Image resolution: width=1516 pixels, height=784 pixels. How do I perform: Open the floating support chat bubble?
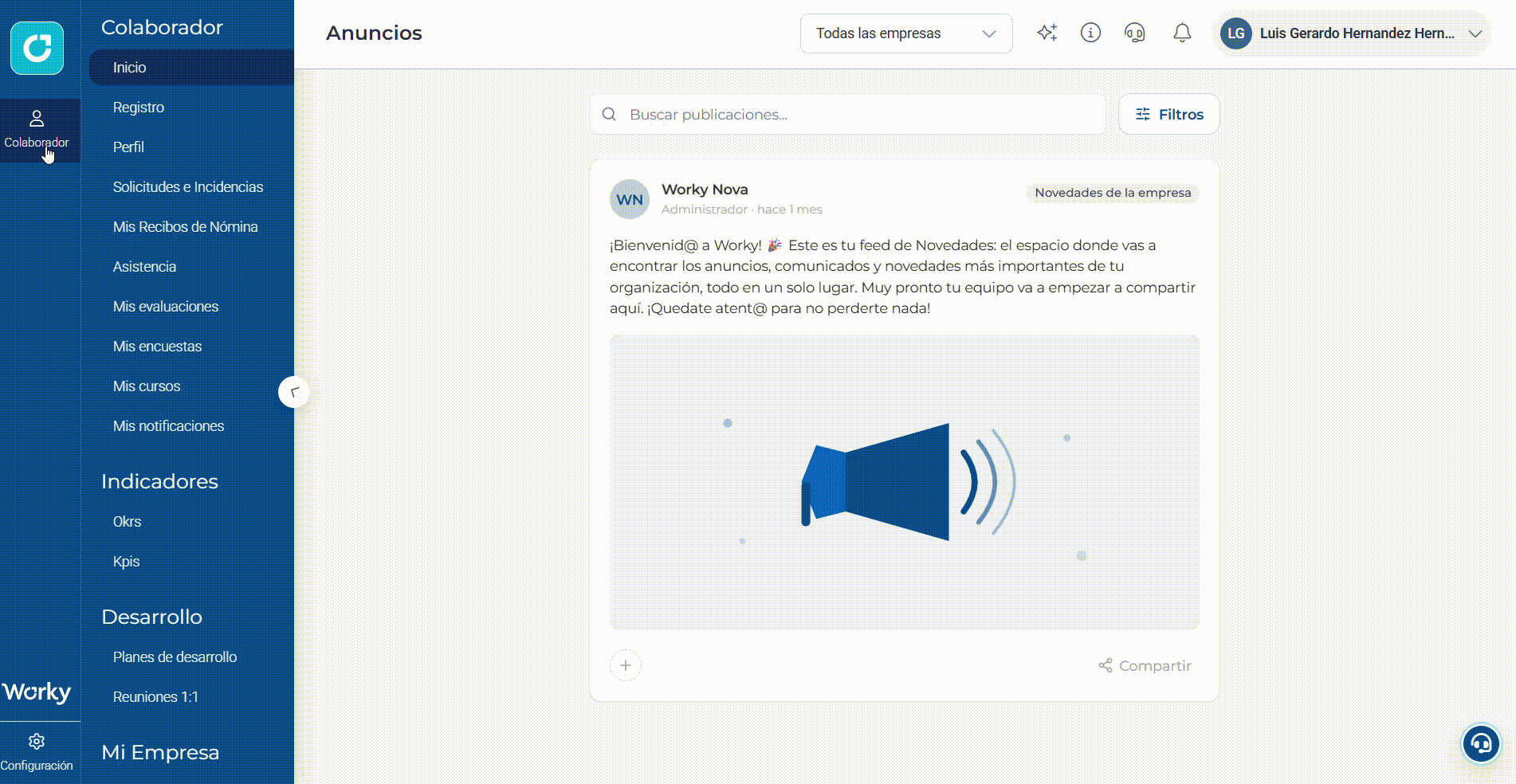click(1481, 744)
